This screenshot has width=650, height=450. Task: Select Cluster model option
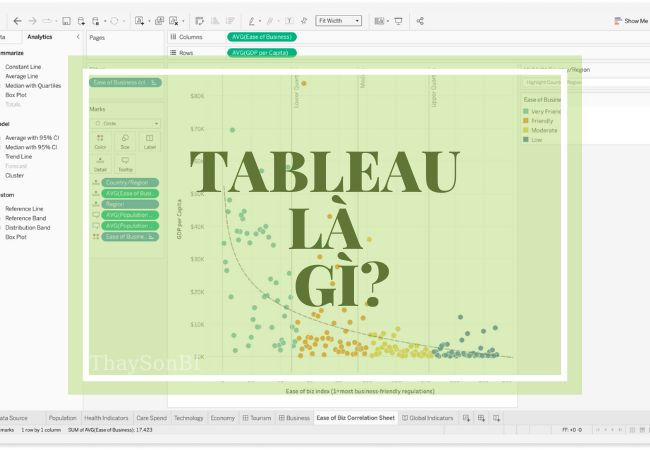point(15,176)
